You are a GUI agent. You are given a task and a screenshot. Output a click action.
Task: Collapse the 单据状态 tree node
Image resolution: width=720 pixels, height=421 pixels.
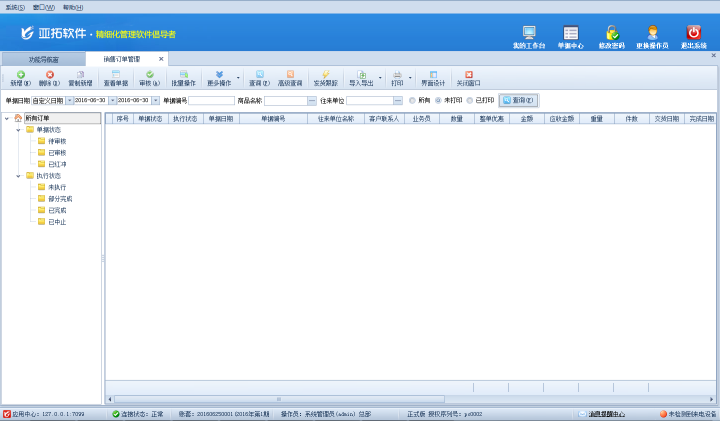tap(20, 129)
